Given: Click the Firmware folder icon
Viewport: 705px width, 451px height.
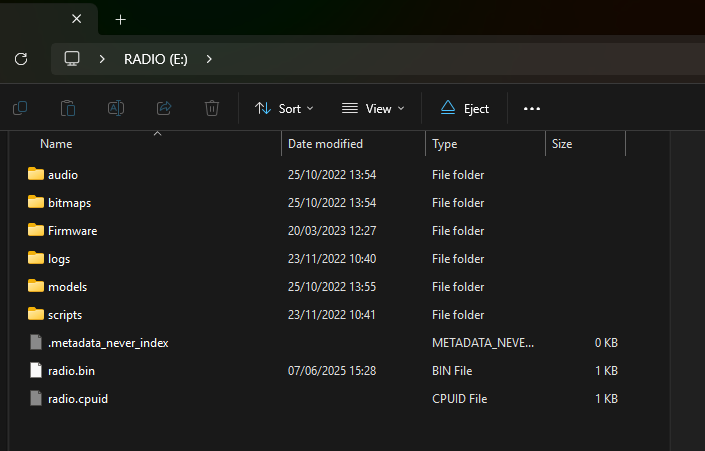Looking at the screenshot, I should point(36,230).
